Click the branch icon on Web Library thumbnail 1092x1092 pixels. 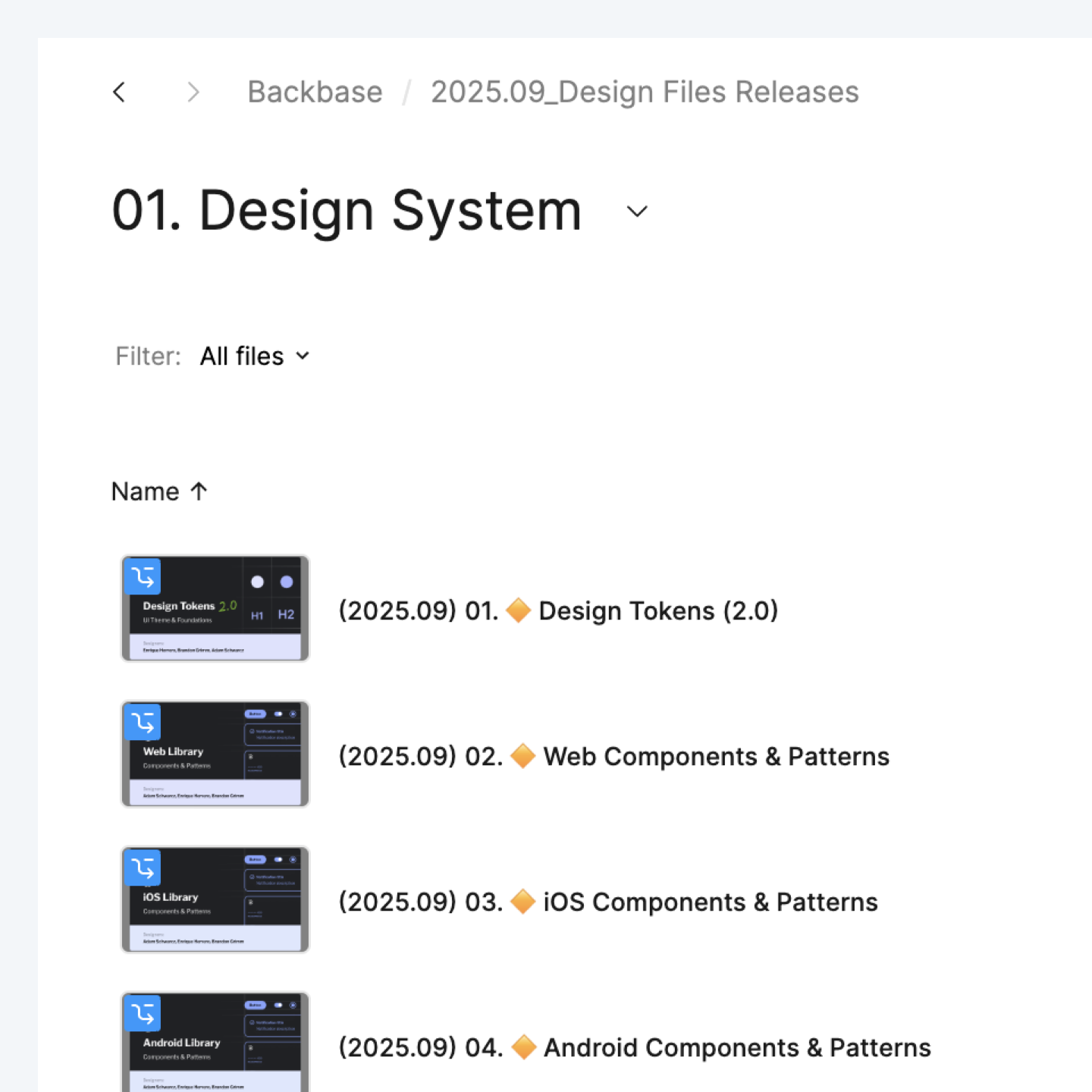[x=143, y=723]
